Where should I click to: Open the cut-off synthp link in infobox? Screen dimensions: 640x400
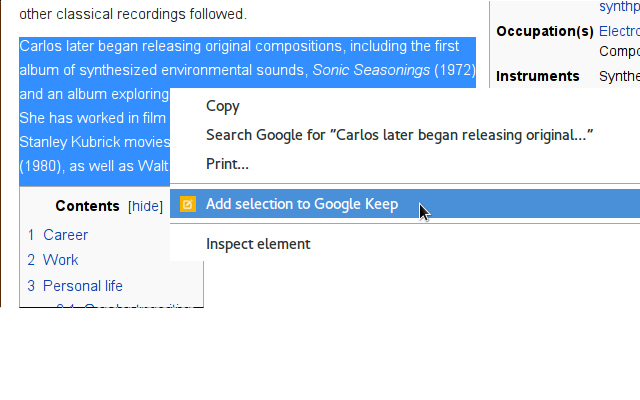click(619, 7)
